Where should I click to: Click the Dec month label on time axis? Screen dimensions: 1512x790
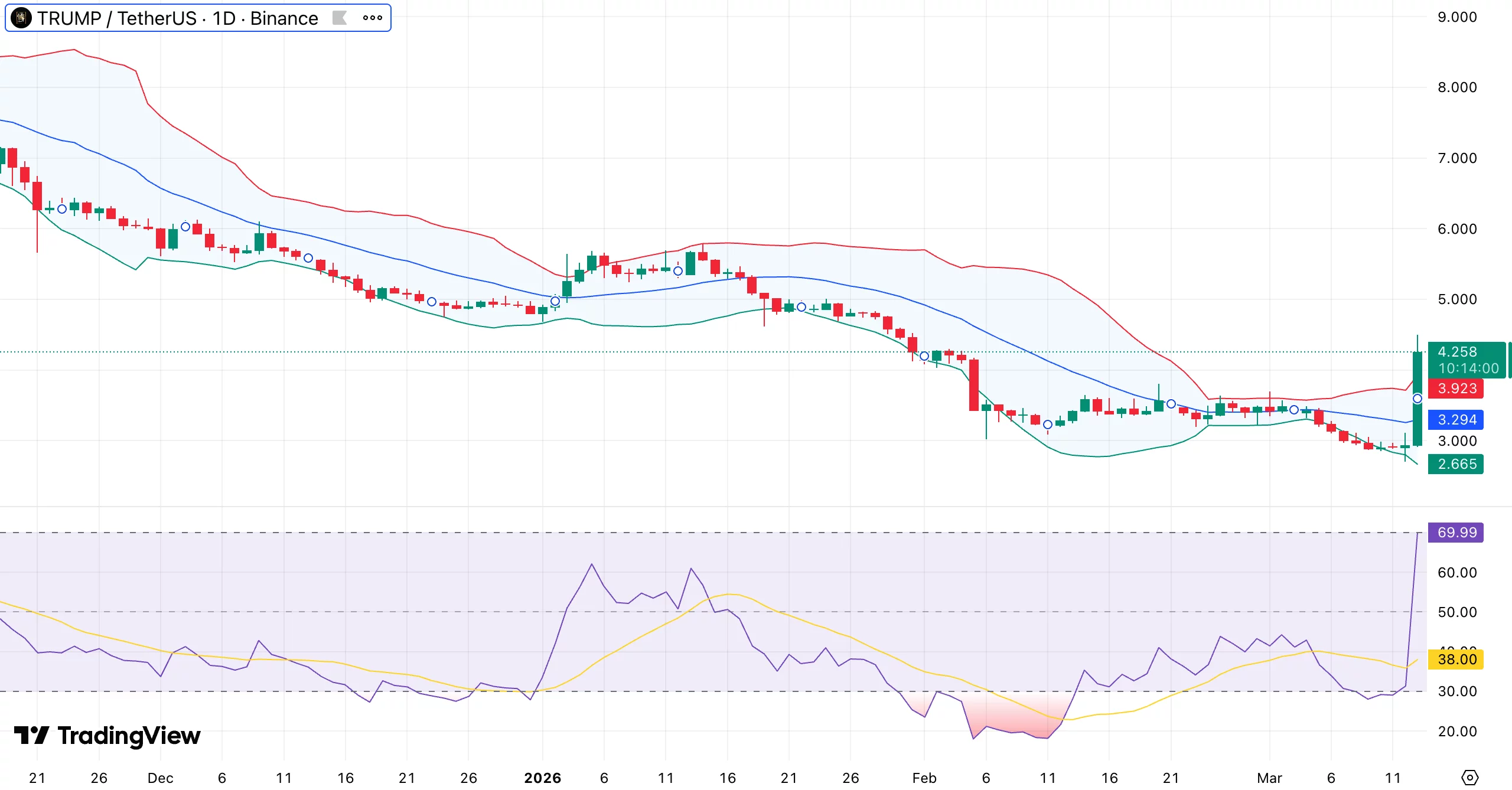pos(160,778)
